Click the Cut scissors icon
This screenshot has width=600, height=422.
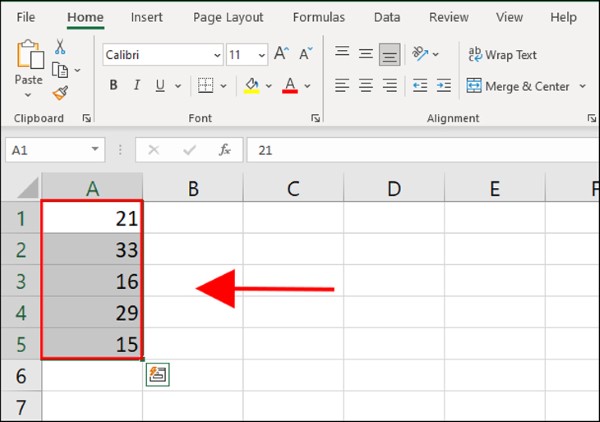coord(60,47)
